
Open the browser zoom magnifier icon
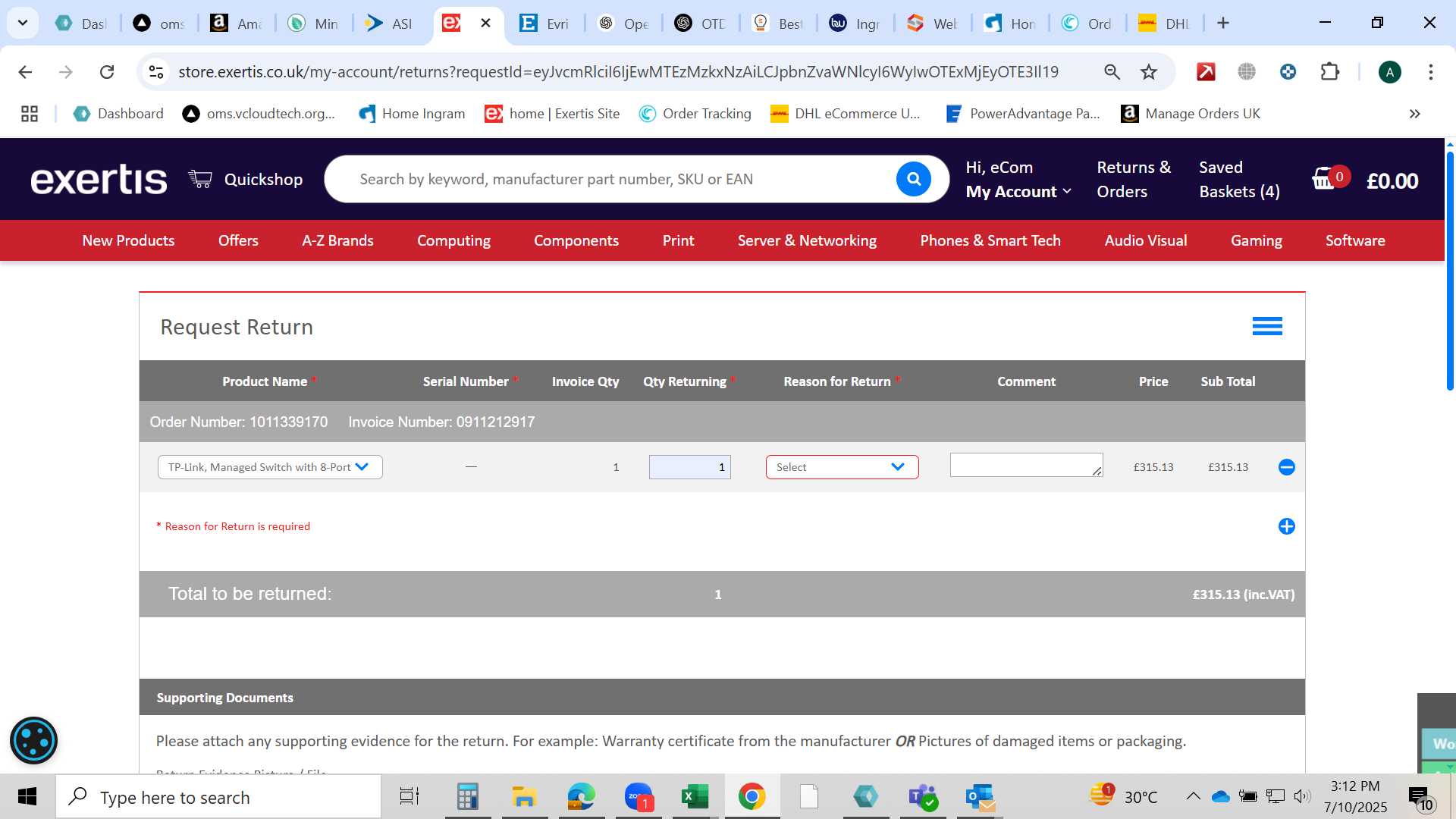1112,72
